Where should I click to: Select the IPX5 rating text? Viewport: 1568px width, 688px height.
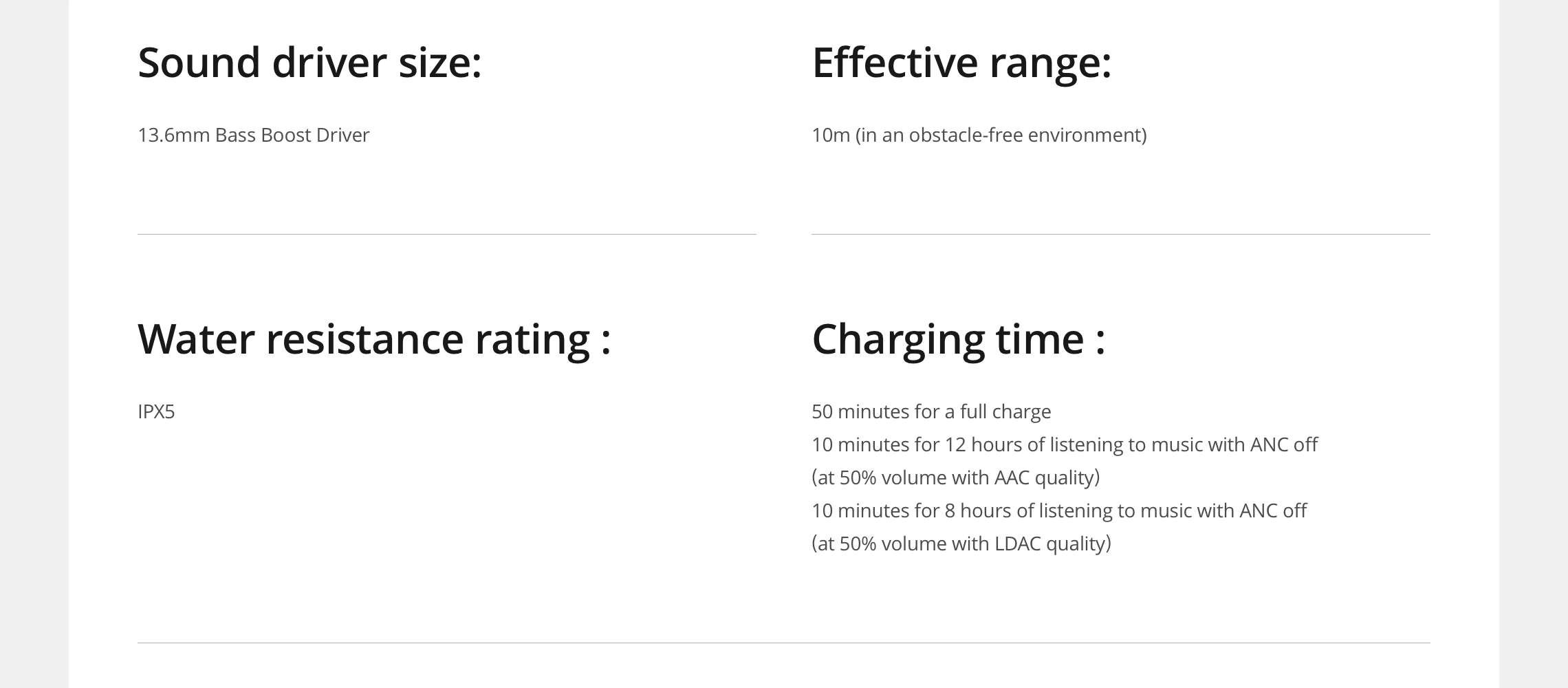pos(156,411)
